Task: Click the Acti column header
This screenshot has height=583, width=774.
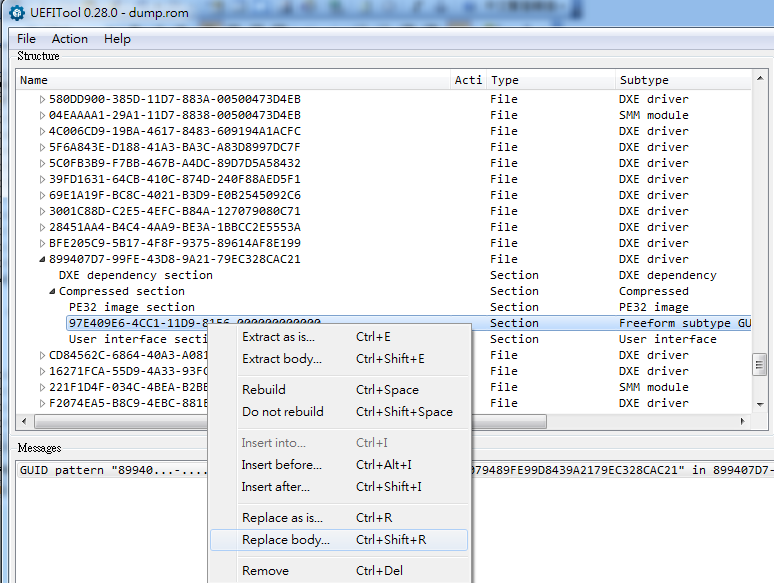Action: click(x=468, y=80)
